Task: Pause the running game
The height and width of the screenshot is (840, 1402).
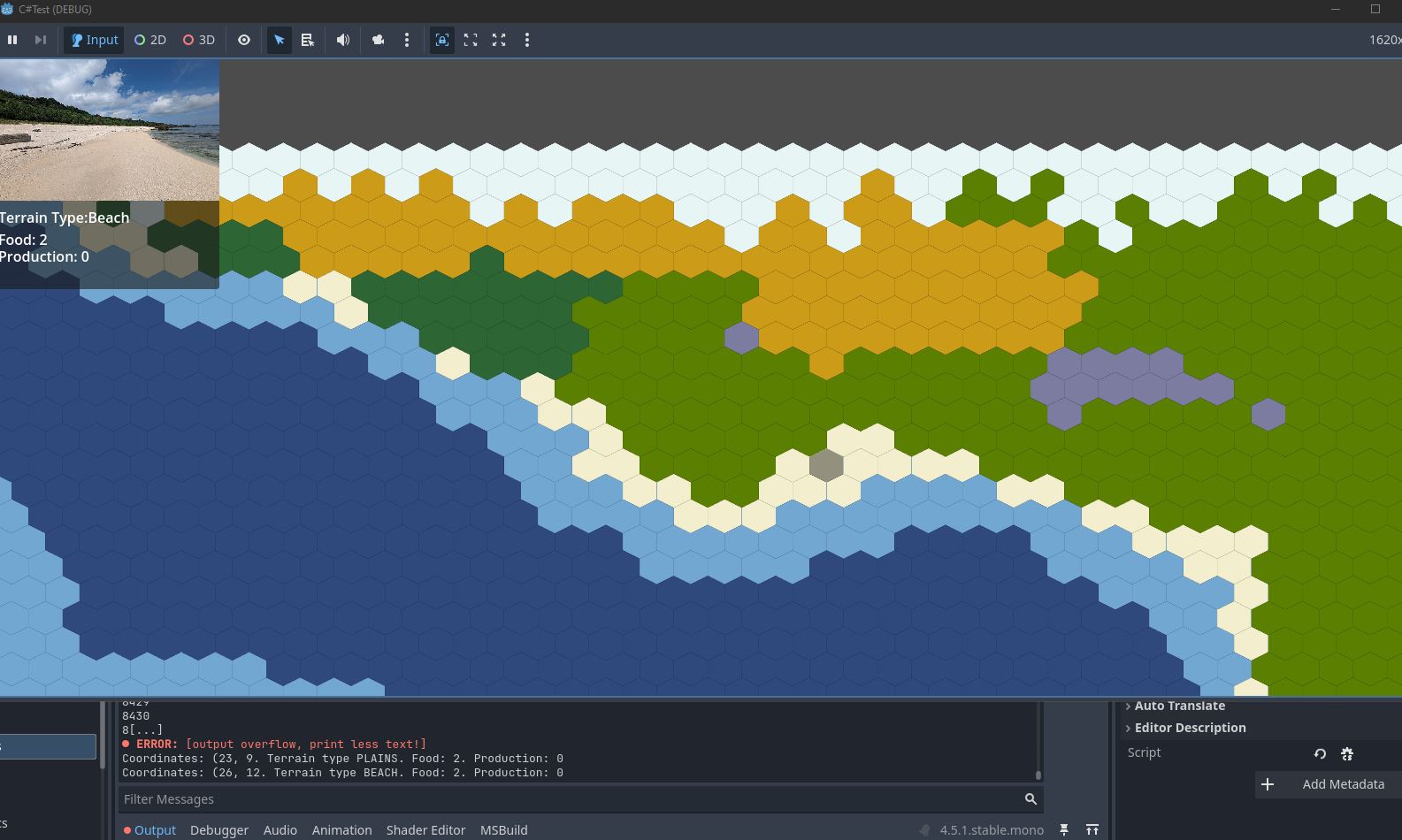Action: tap(12, 40)
